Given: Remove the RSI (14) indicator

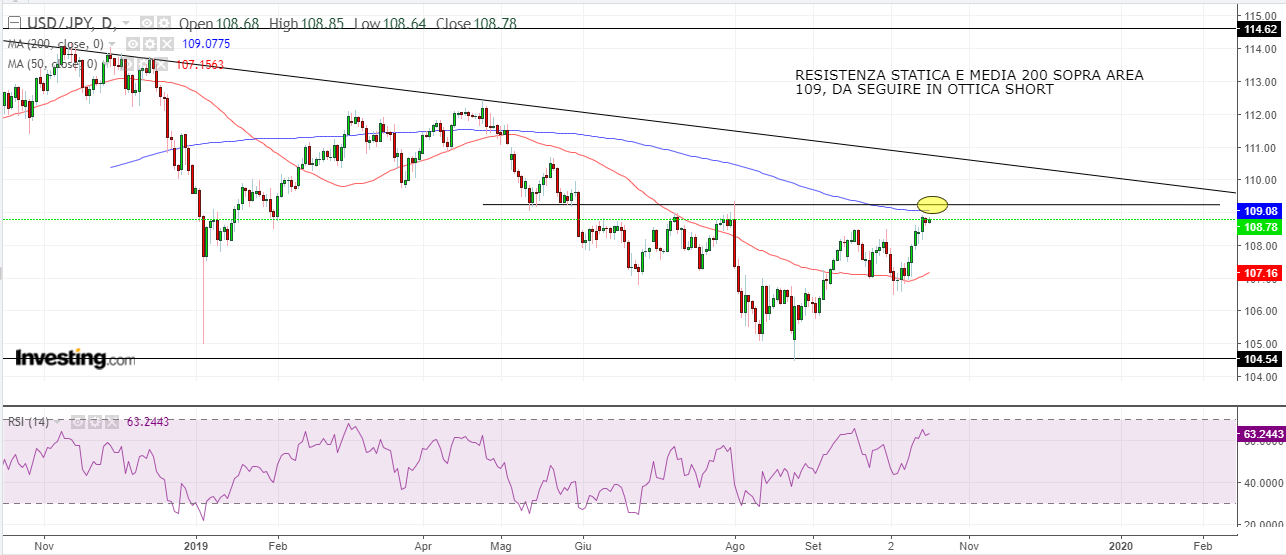Looking at the screenshot, I should point(110,422).
